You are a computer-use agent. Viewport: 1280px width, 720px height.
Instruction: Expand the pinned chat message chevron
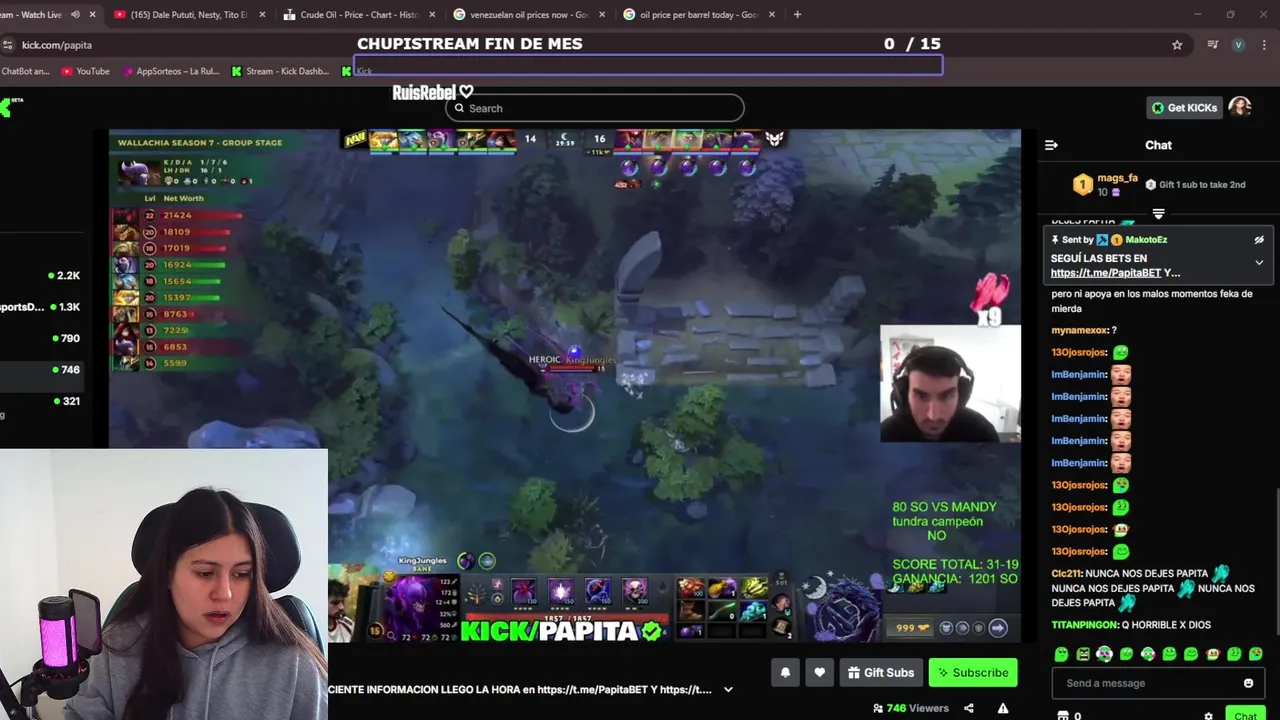click(1259, 263)
